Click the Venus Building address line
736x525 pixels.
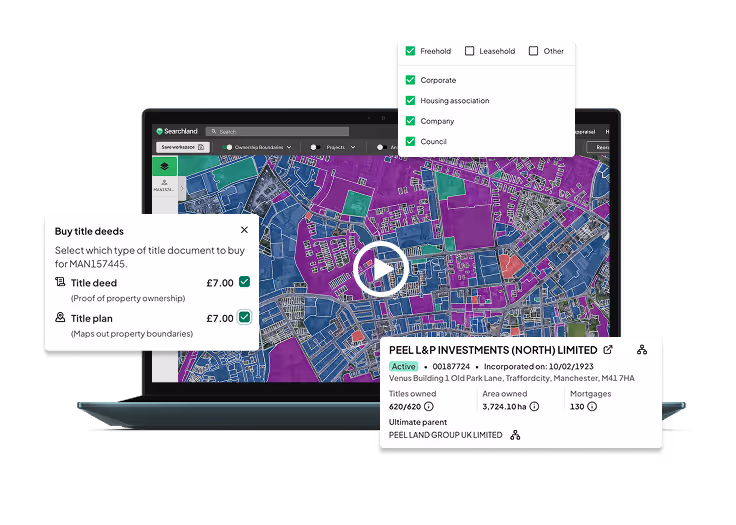512,378
